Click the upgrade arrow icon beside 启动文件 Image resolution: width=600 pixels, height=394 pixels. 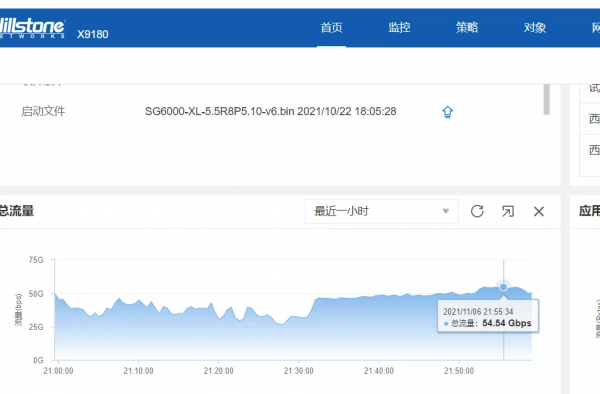[447, 112]
